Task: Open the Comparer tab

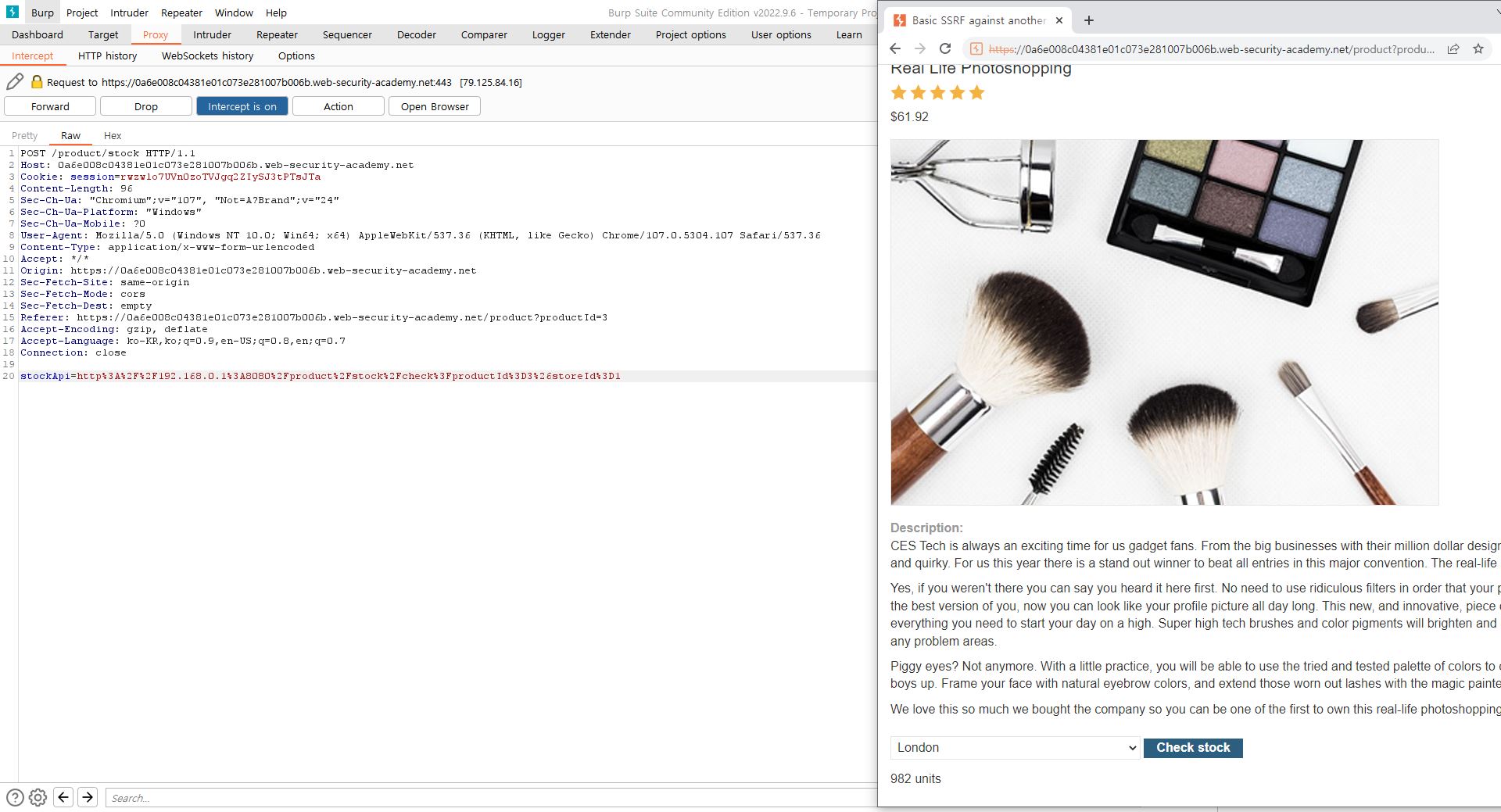Action: click(x=484, y=34)
